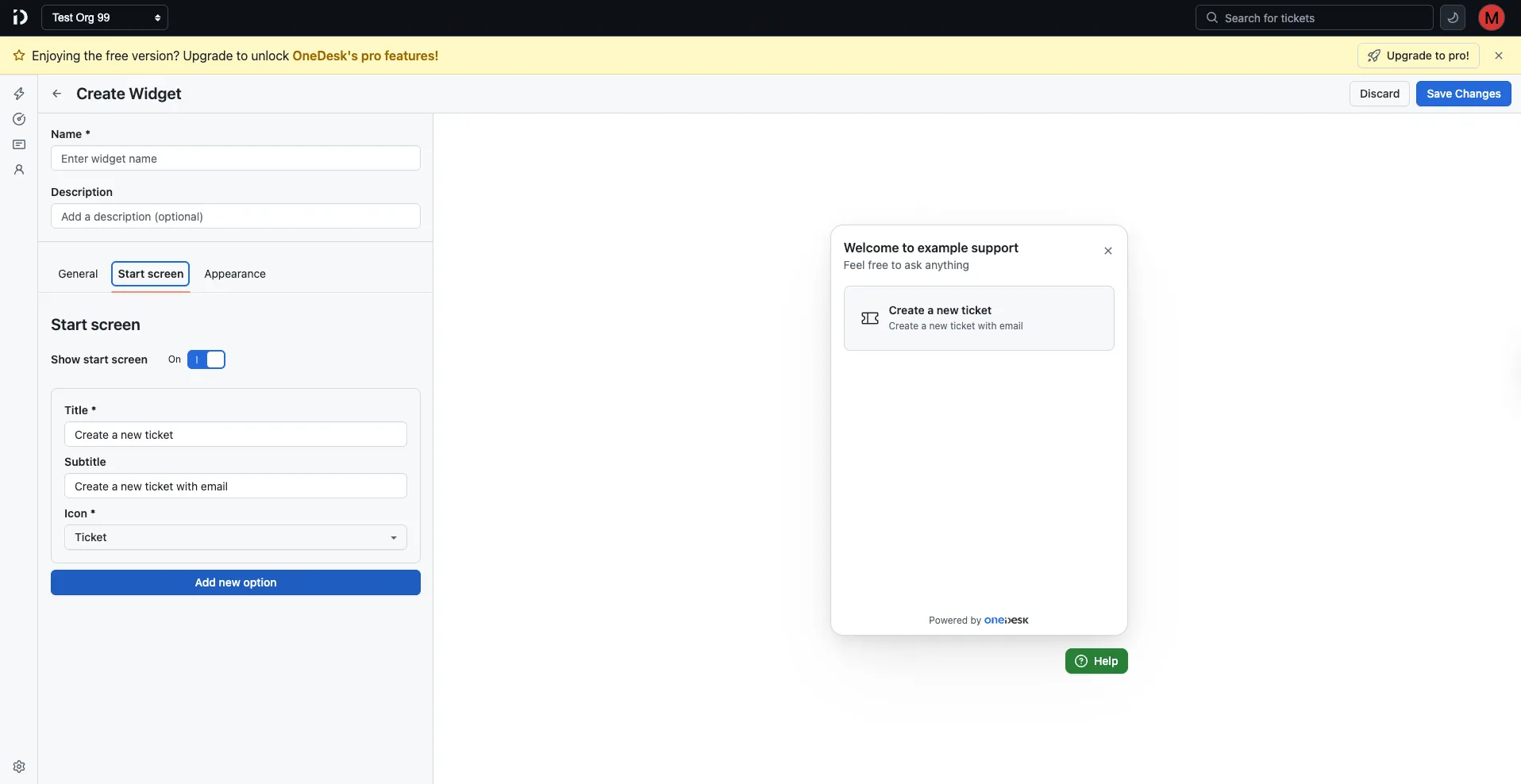This screenshot has width=1521, height=784.
Task: Click the OneDesk logo in top corner
Action: (x=20, y=17)
